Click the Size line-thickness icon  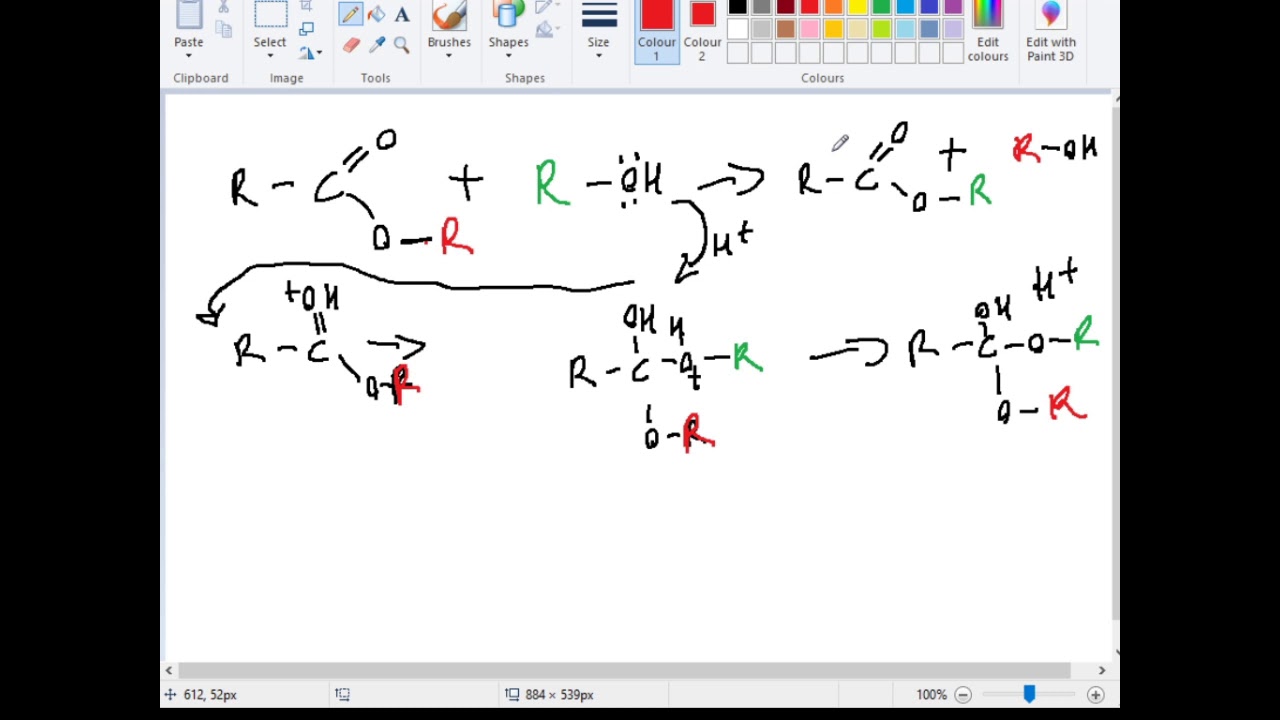coord(599,14)
